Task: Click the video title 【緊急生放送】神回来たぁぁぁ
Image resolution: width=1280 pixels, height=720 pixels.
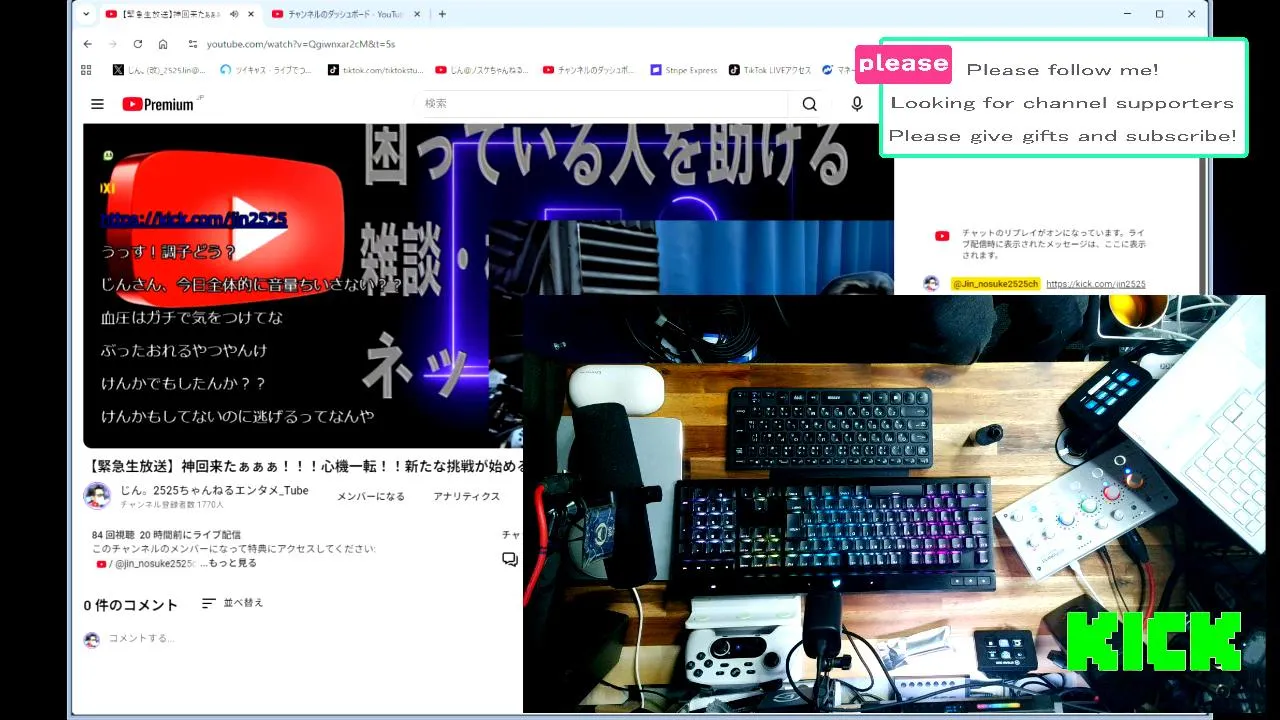Action: 305,466
